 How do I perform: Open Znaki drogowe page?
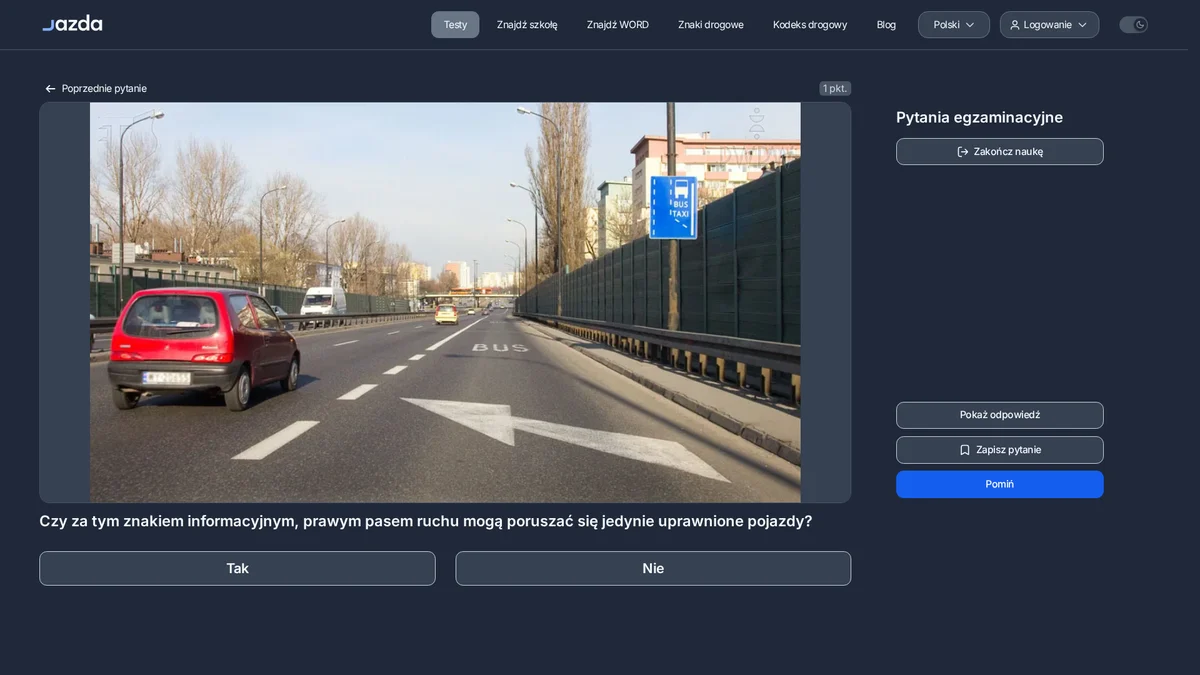click(711, 25)
